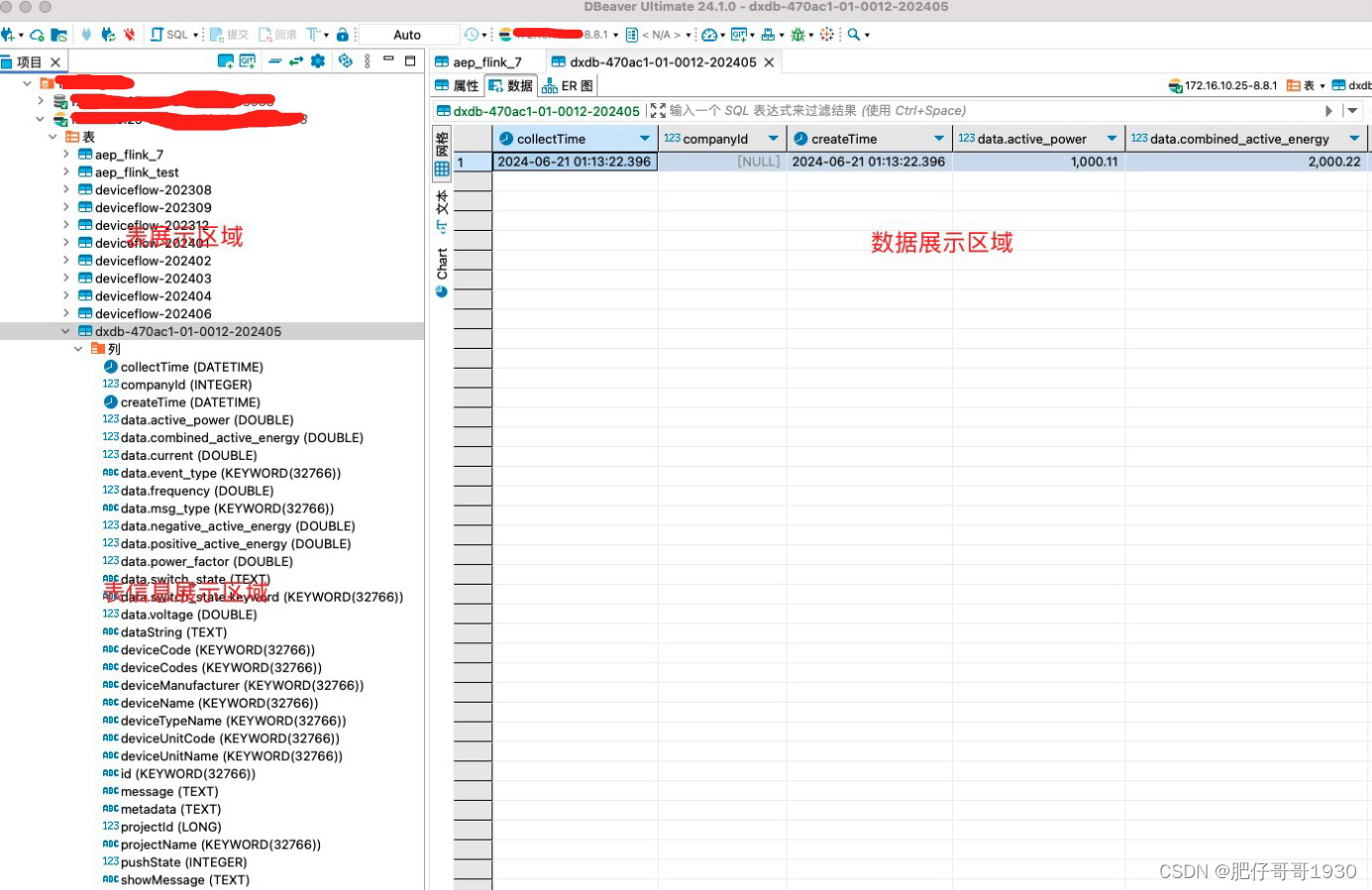Switch to grid view vertical tab

[x=442, y=154]
